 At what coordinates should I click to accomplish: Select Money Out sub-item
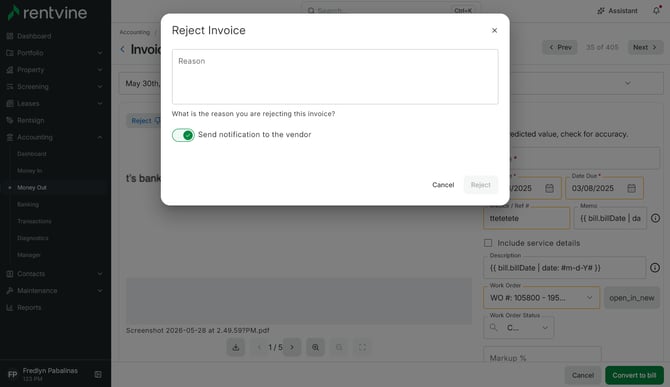tap(32, 188)
